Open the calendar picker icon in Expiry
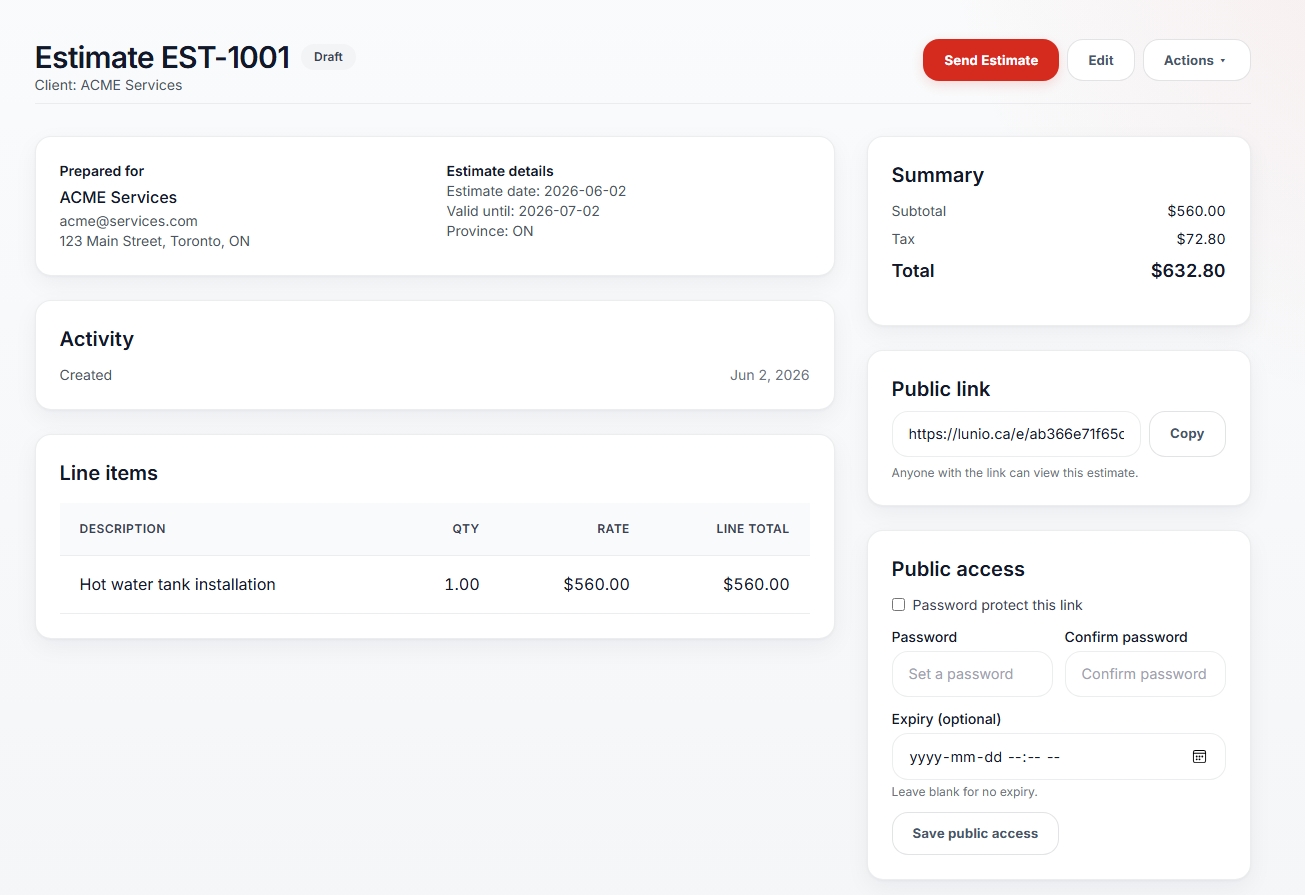The width and height of the screenshot is (1305, 895). 1200,757
